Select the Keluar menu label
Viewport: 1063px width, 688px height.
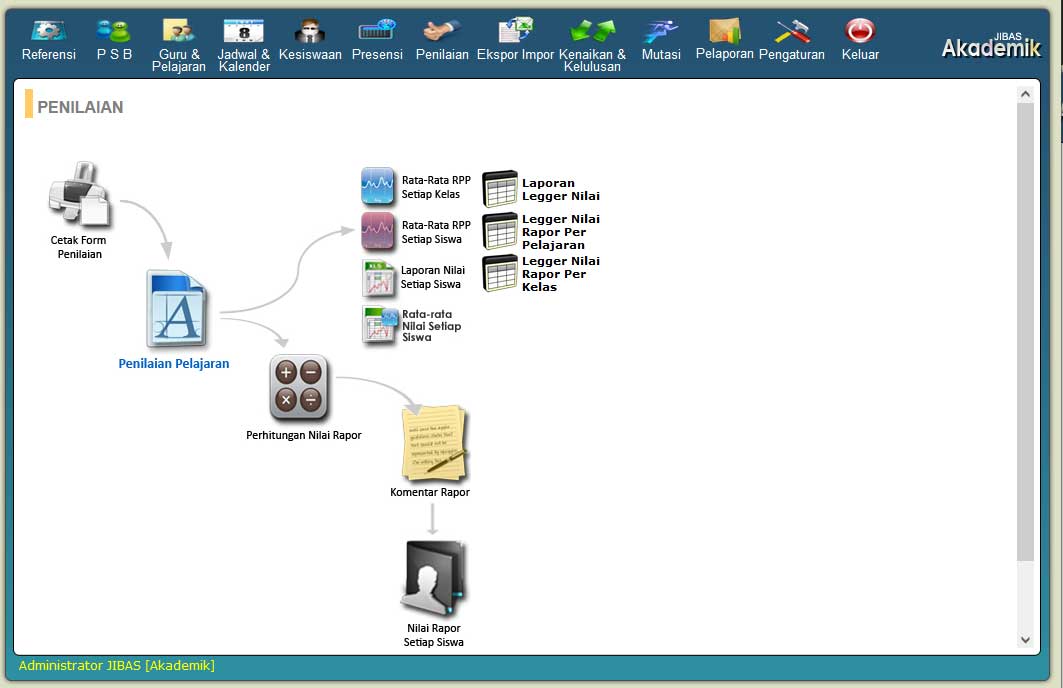tap(860, 54)
